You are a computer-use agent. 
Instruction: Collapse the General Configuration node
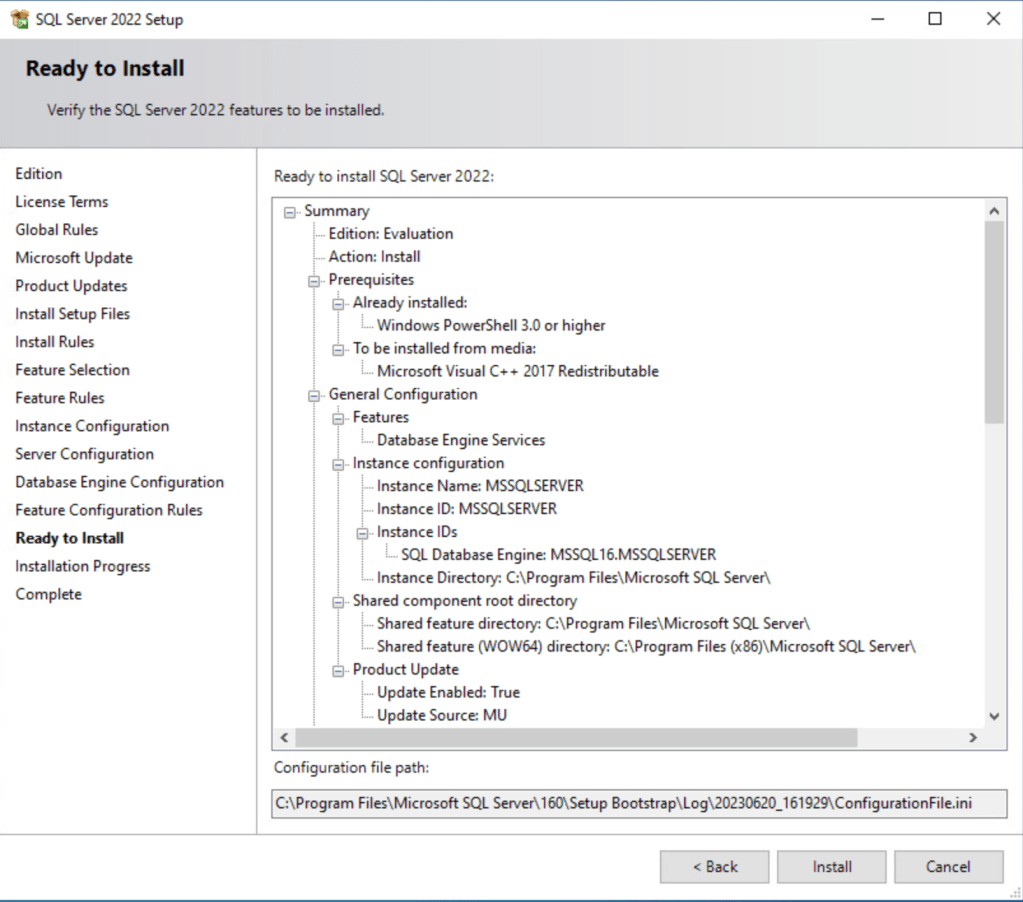(314, 395)
